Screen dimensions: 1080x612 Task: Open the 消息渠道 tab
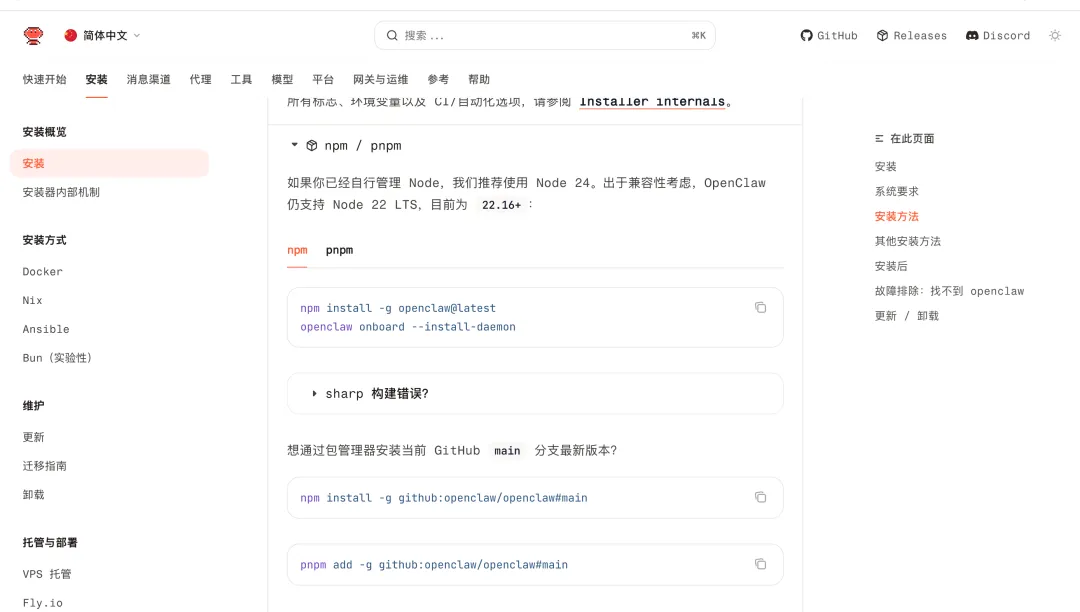tap(149, 79)
